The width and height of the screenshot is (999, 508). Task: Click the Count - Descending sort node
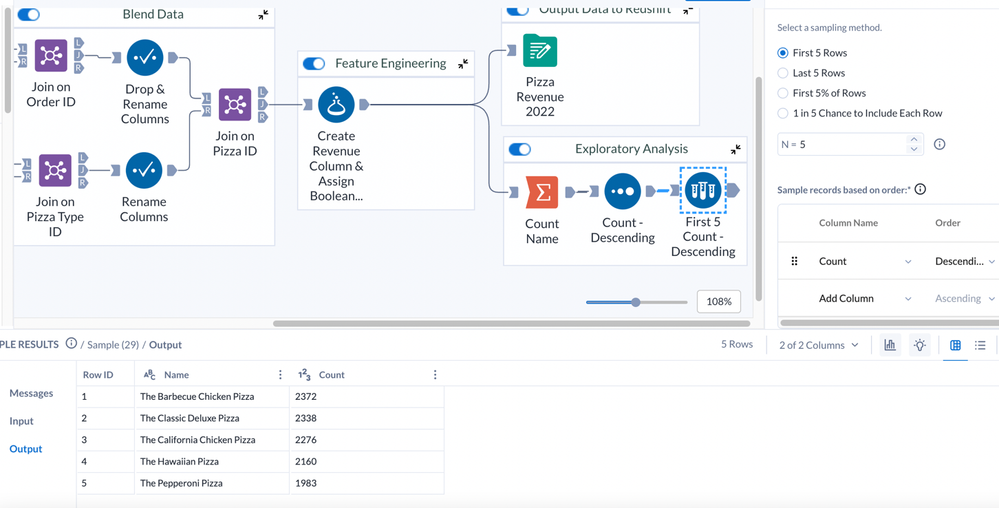pyautogui.click(x=622, y=191)
